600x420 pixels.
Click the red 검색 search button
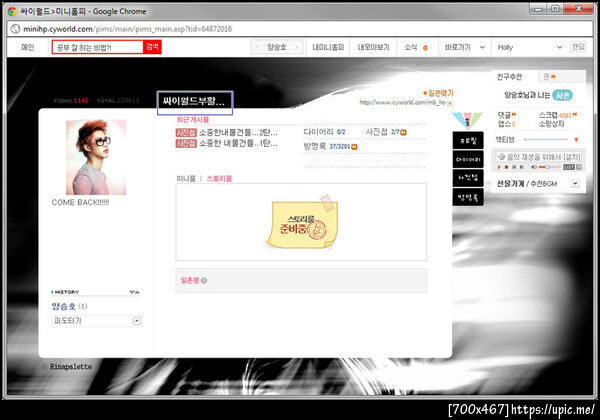point(152,47)
